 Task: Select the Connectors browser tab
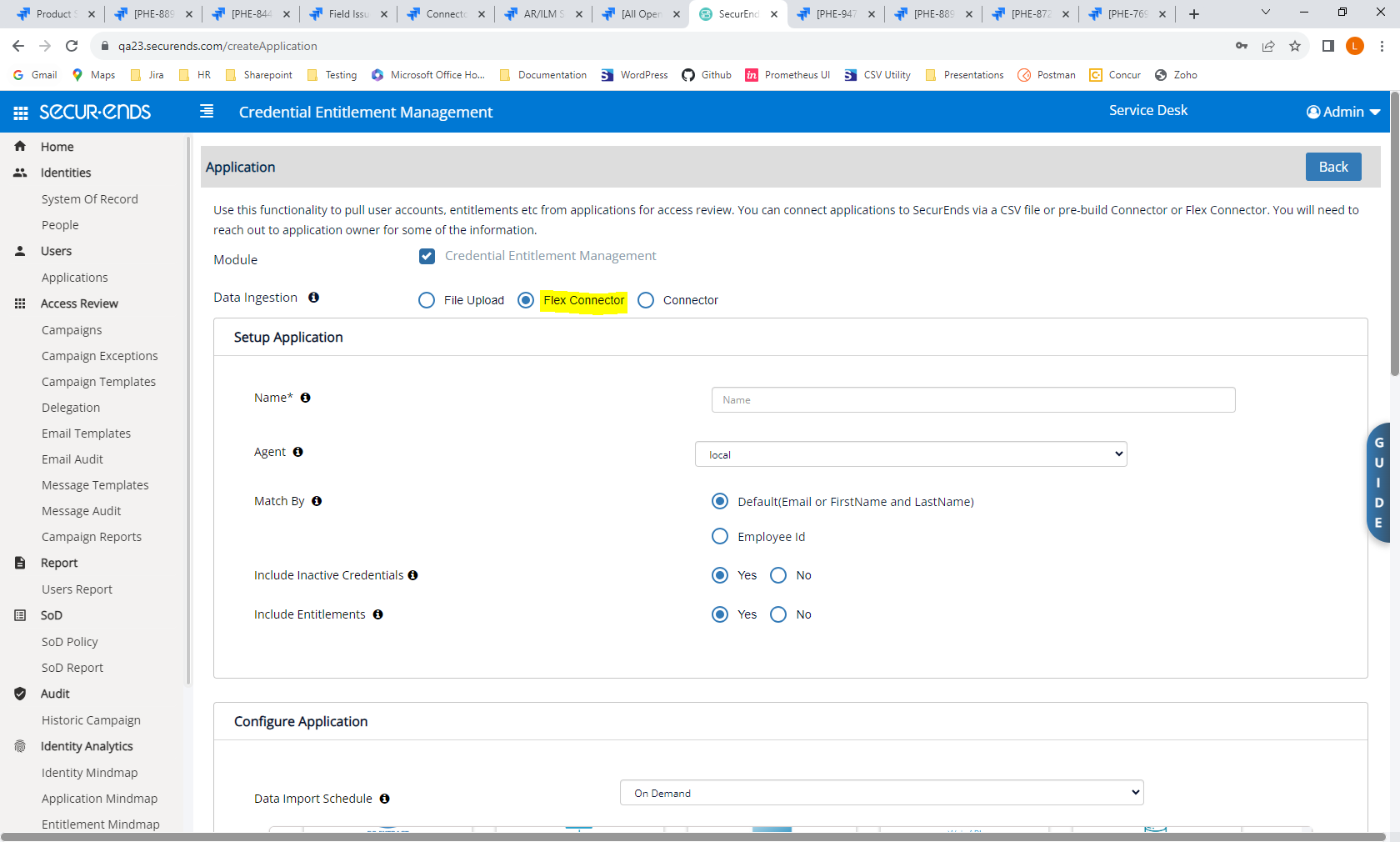click(442, 13)
